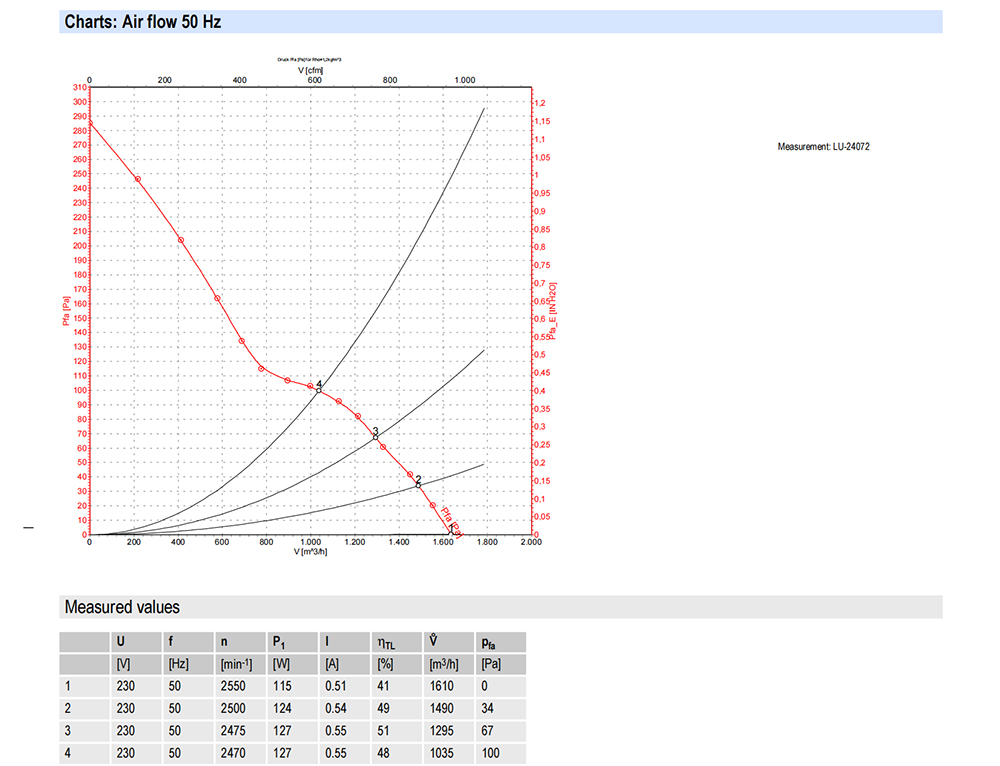Click the efficiency value '51' in row 3
The image size is (1000, 766).
pos(383,731)
